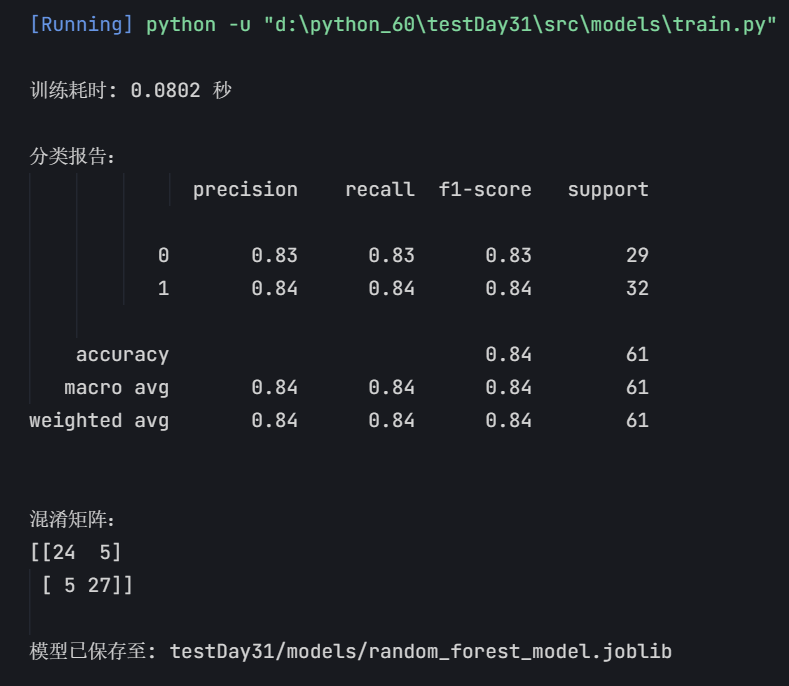Viewport: 789px width, 686px height.
Task: Click f1-score 0.83 for class 0
Action: click(x=508, y=255)
